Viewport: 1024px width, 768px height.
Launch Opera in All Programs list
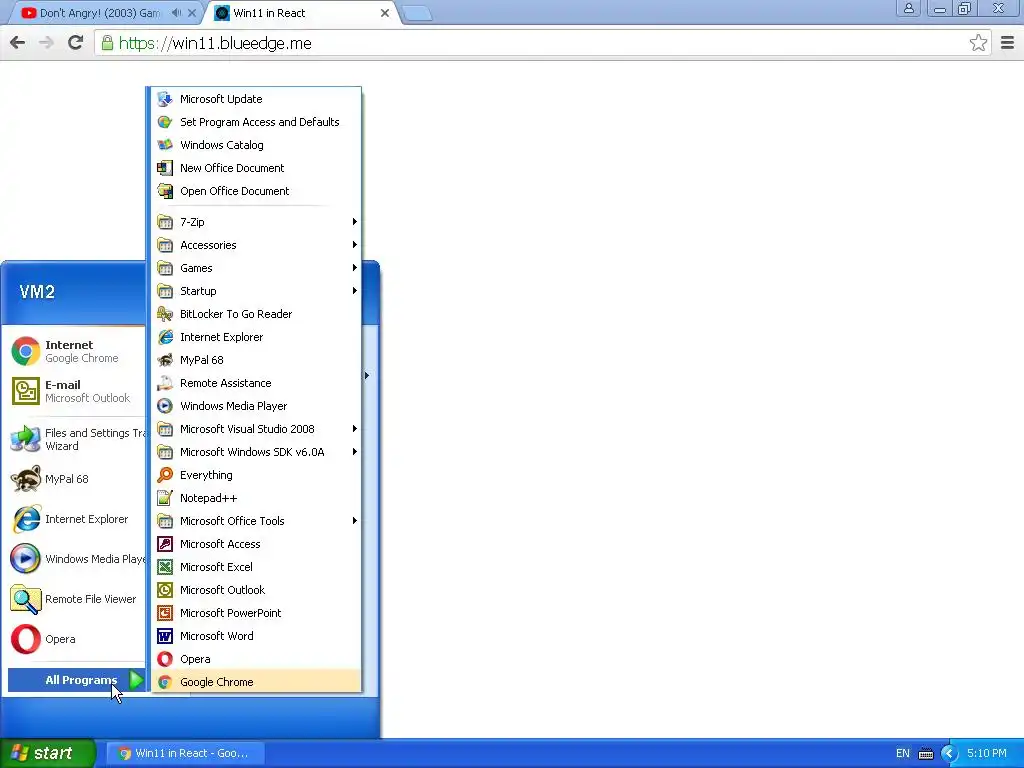tap(256, 659)
